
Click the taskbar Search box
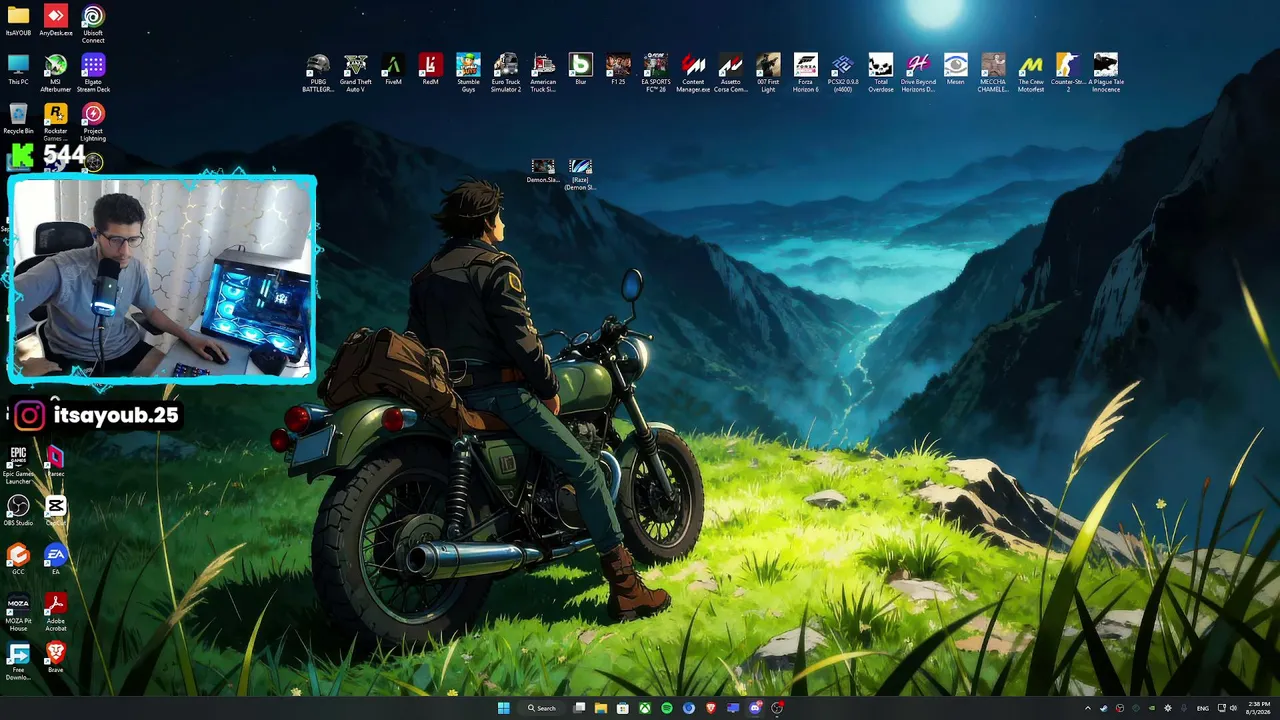[x=541, y=708]
